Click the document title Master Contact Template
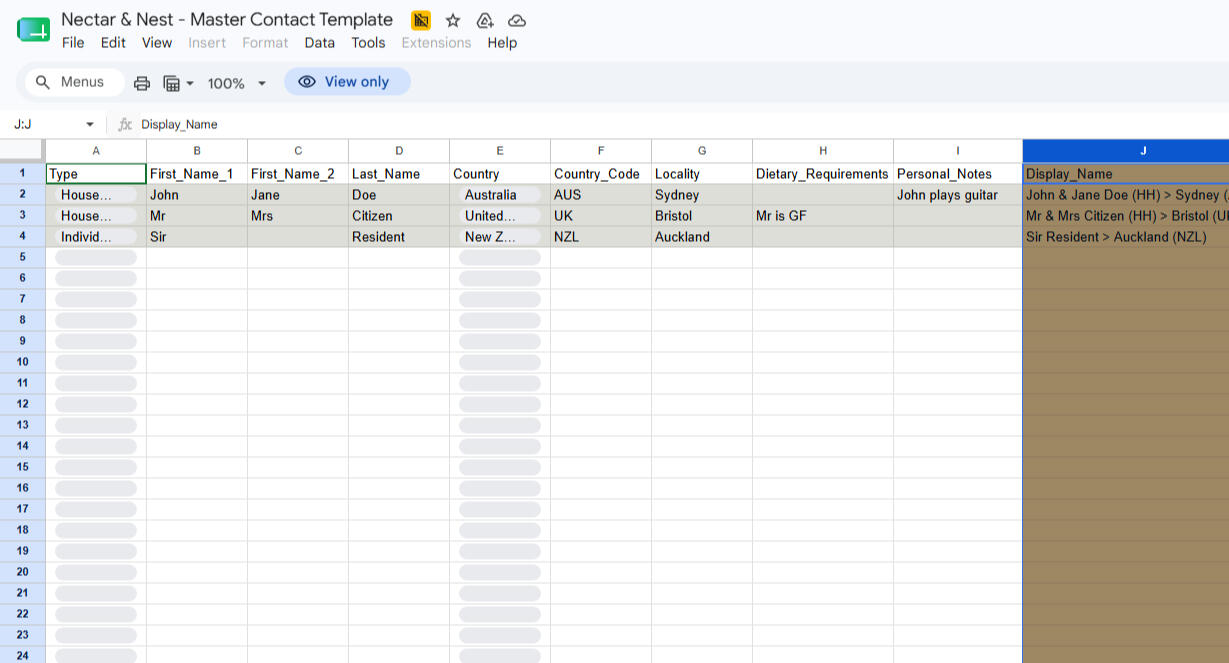 click(227, 19)
